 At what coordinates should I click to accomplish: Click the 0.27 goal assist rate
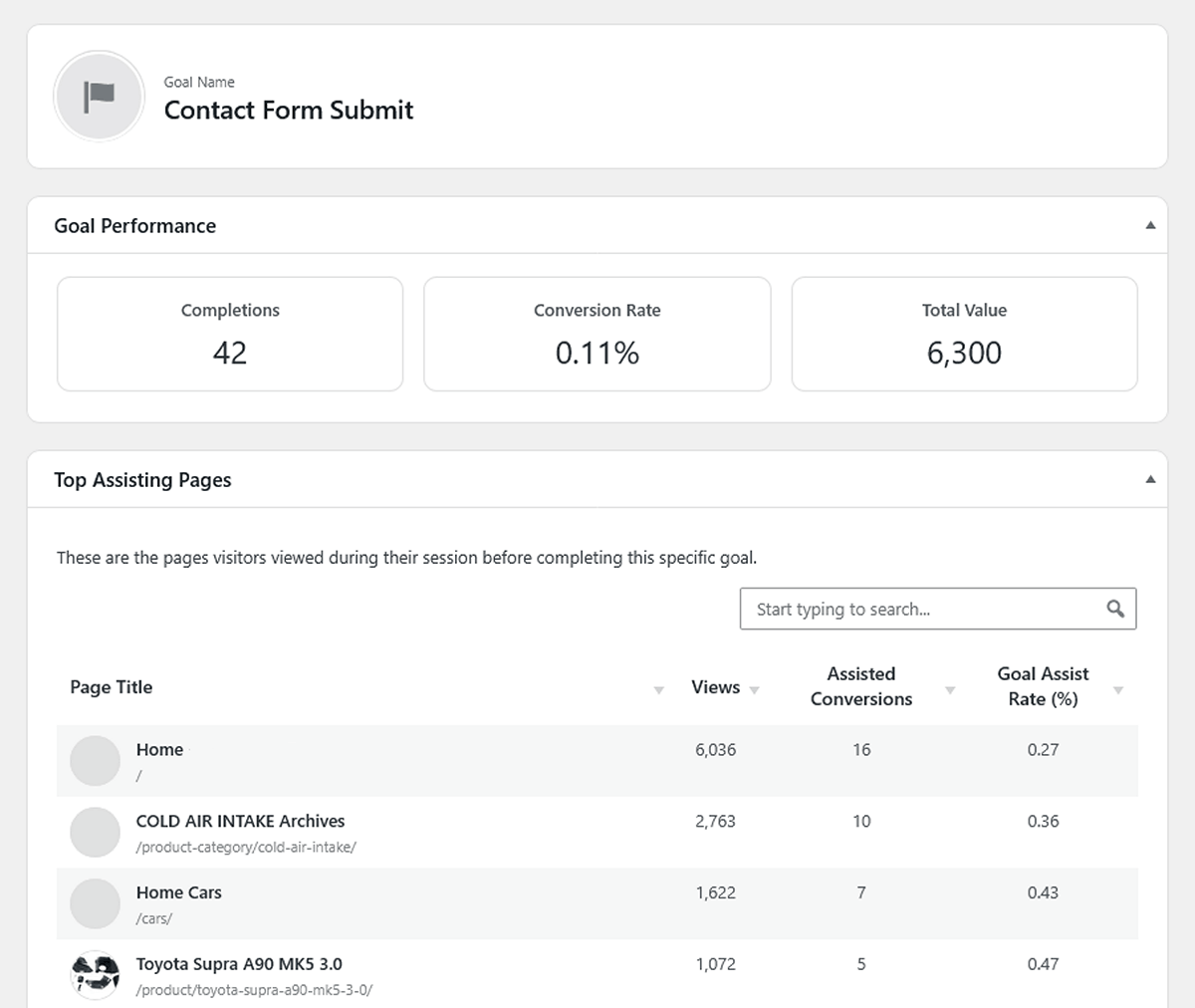1043,750
